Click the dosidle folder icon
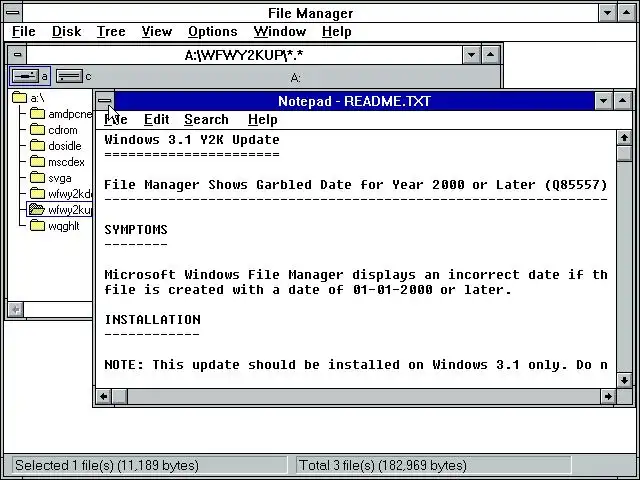Viewport: 640px width, 480px height. 37,146
